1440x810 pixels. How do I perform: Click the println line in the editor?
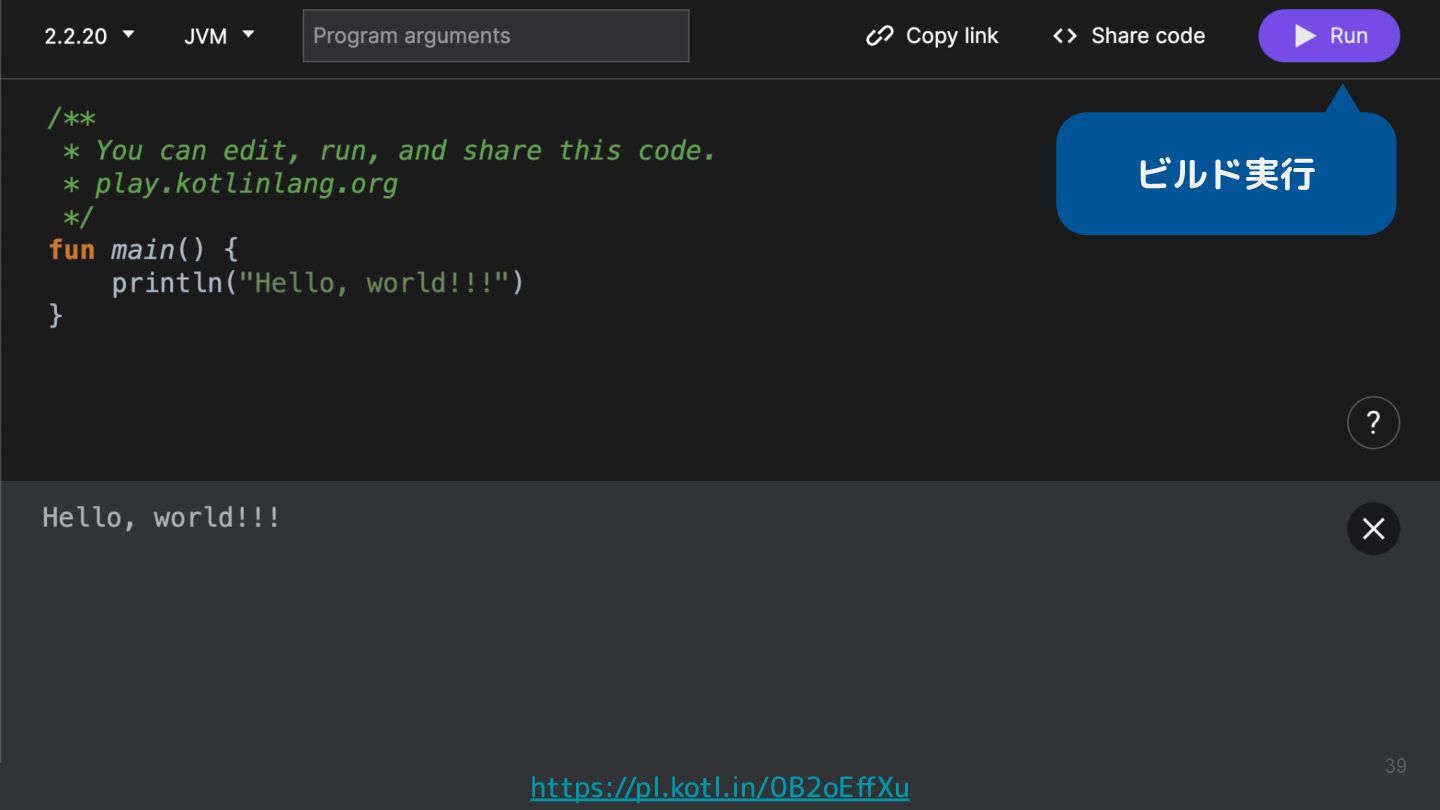317,283
